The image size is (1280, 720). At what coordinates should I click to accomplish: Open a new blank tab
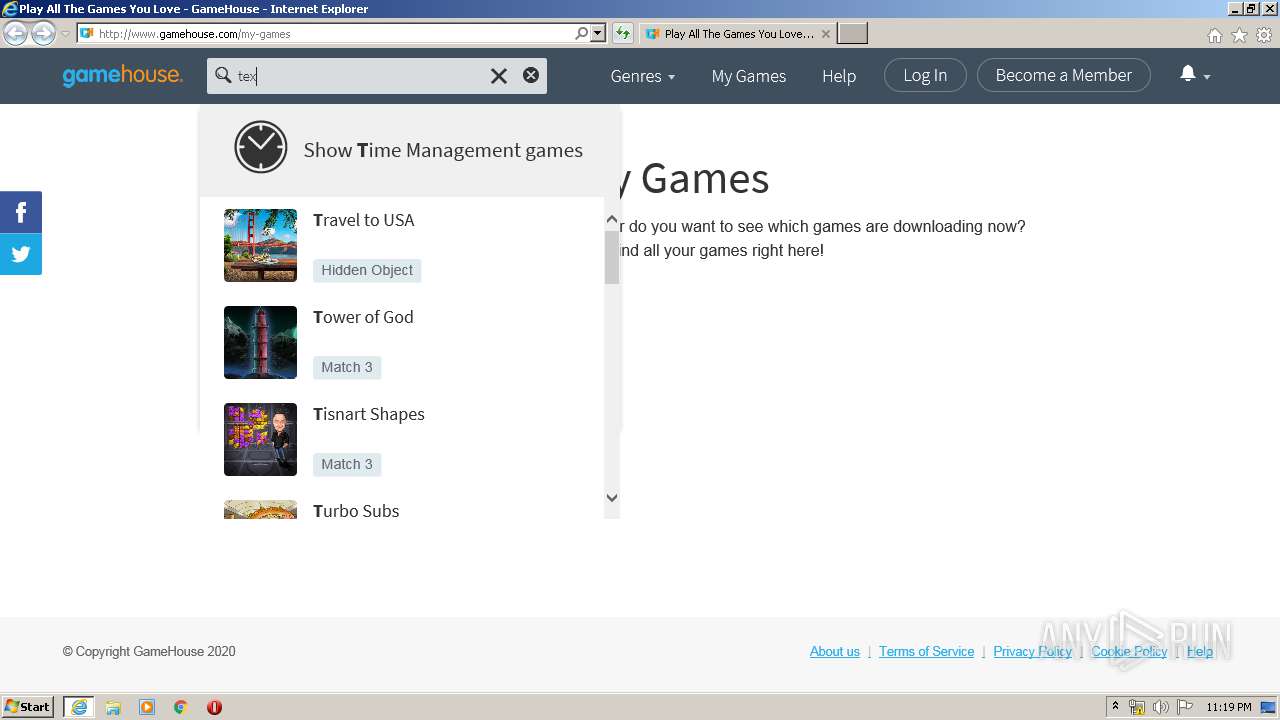852,34
